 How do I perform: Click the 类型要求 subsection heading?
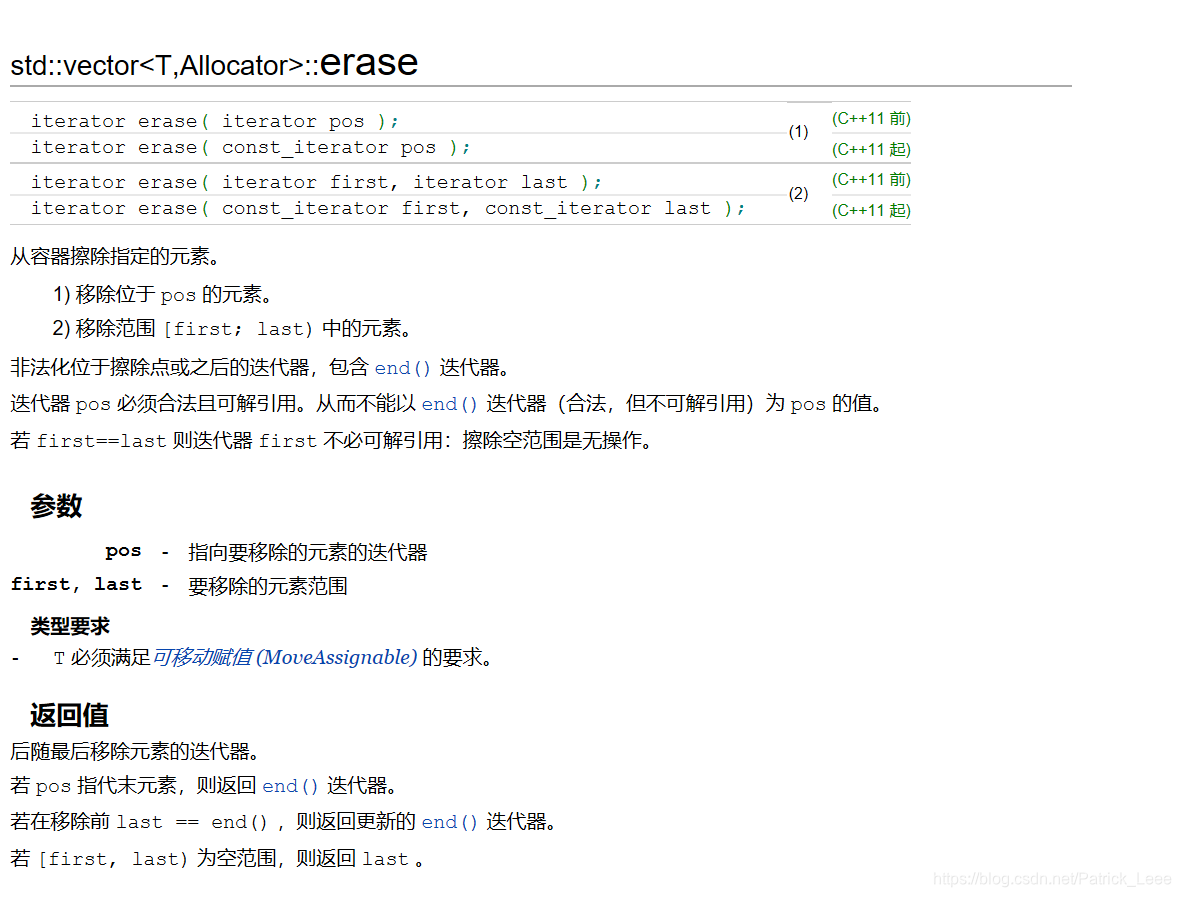pyautogui.click(x=69, y=626)
